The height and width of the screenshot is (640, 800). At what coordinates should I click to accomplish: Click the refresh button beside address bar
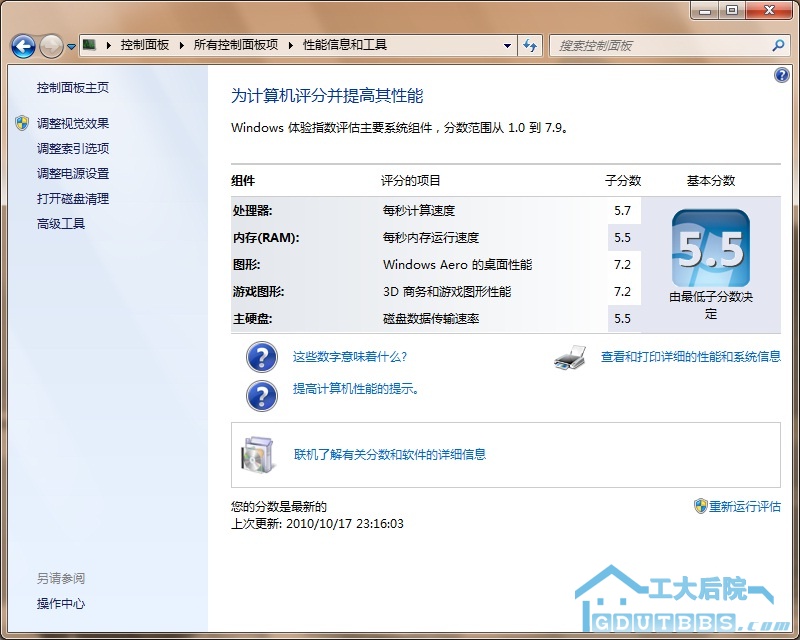coord(530,45)
